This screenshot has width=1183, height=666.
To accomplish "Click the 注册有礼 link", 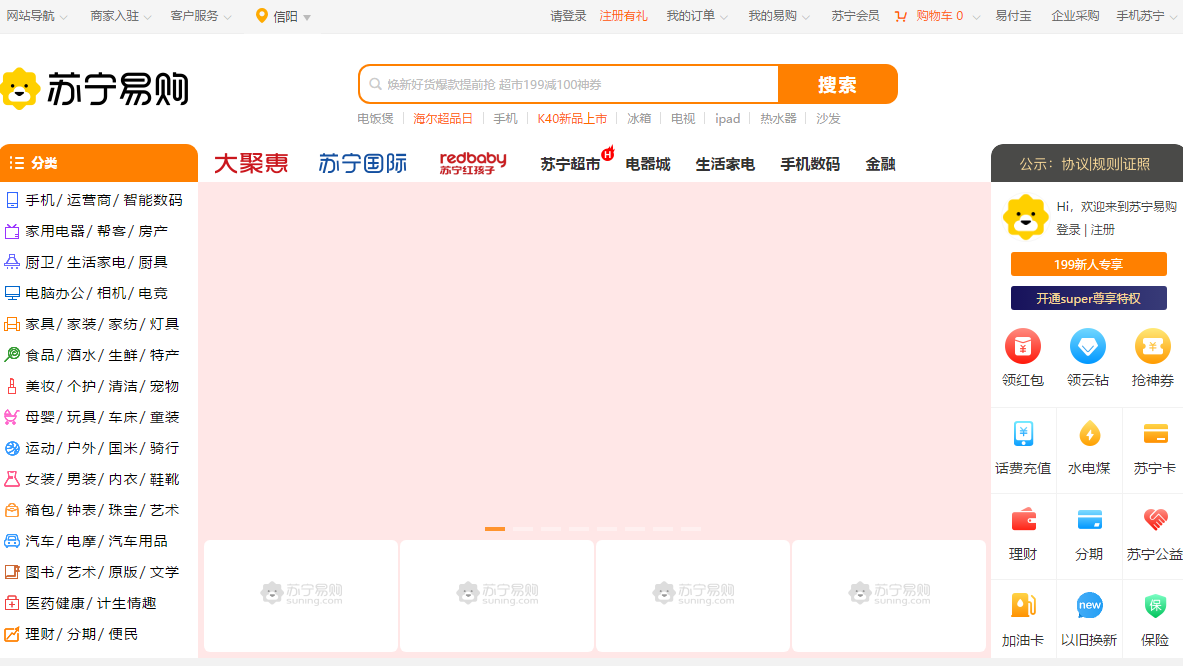I will pos(623,16).
